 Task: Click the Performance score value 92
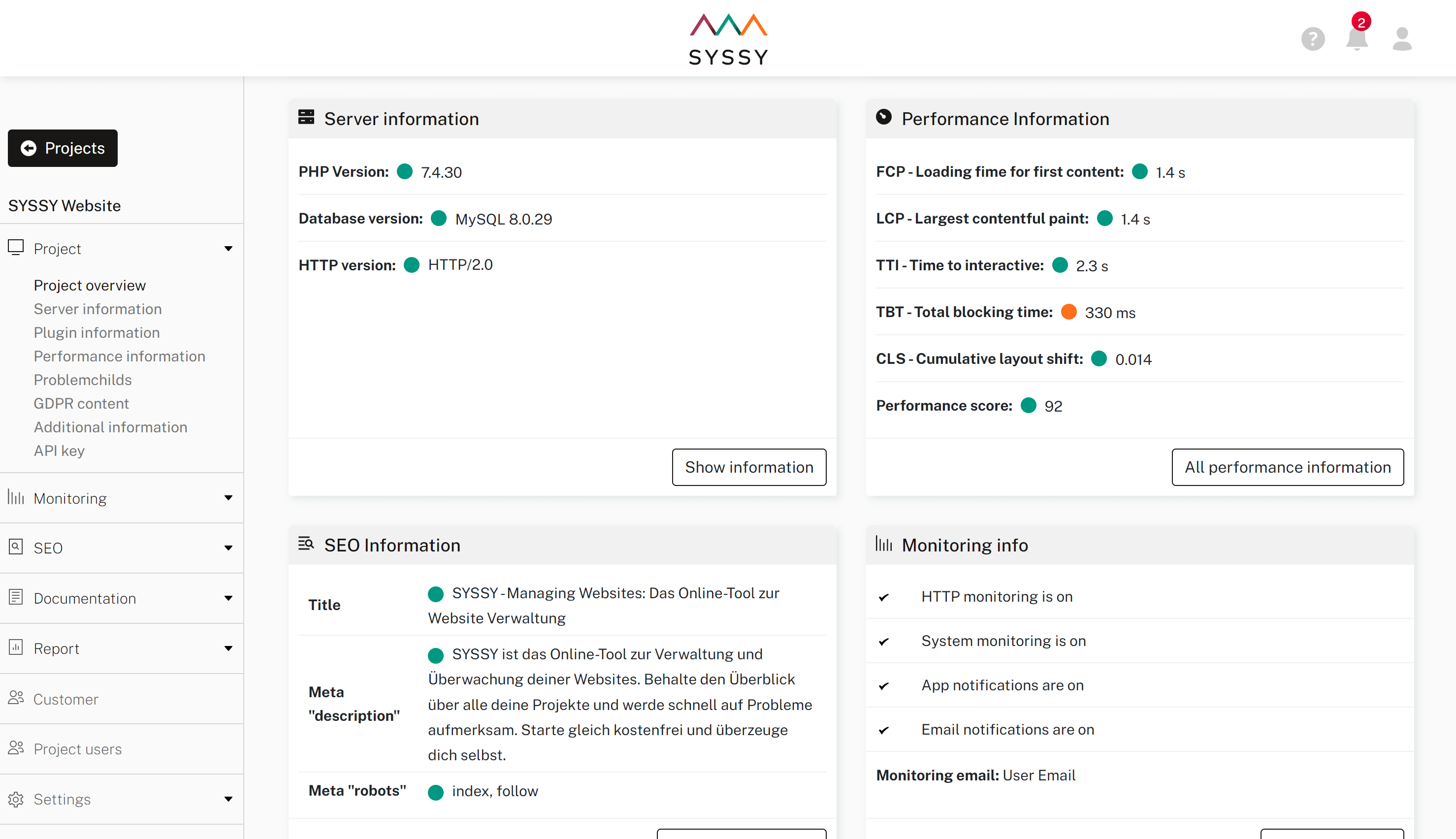tap(1053, 406)
